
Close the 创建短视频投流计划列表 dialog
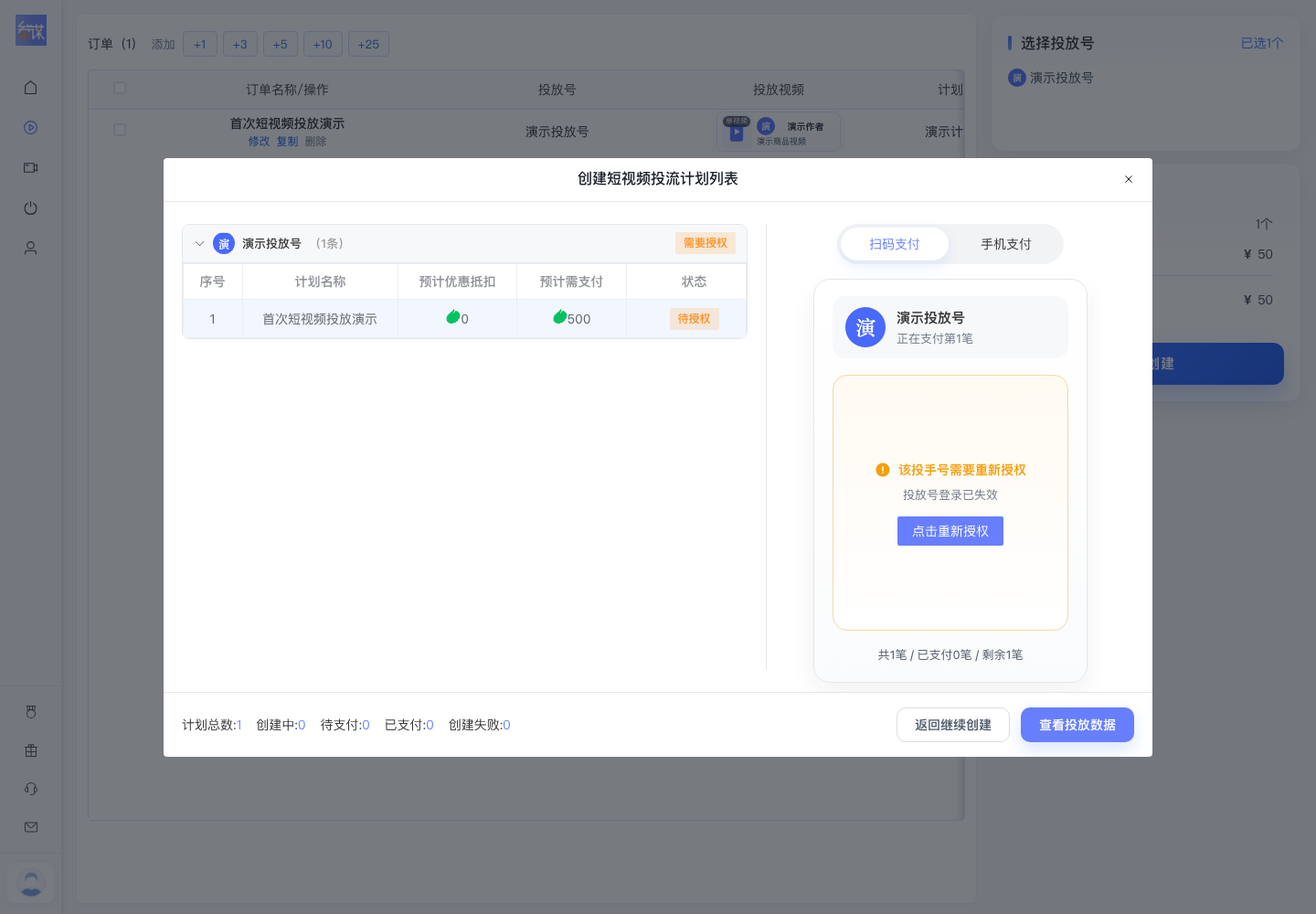(x=1129, y=179)
